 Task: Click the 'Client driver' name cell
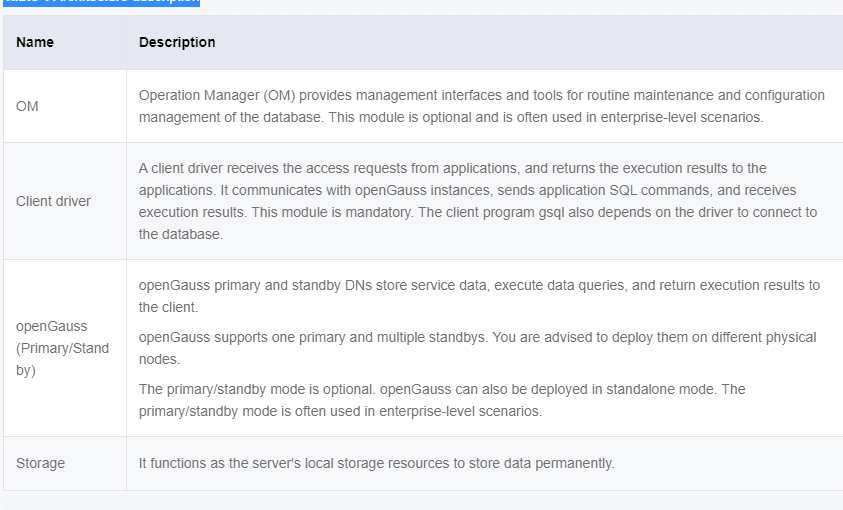pos(65,202)
